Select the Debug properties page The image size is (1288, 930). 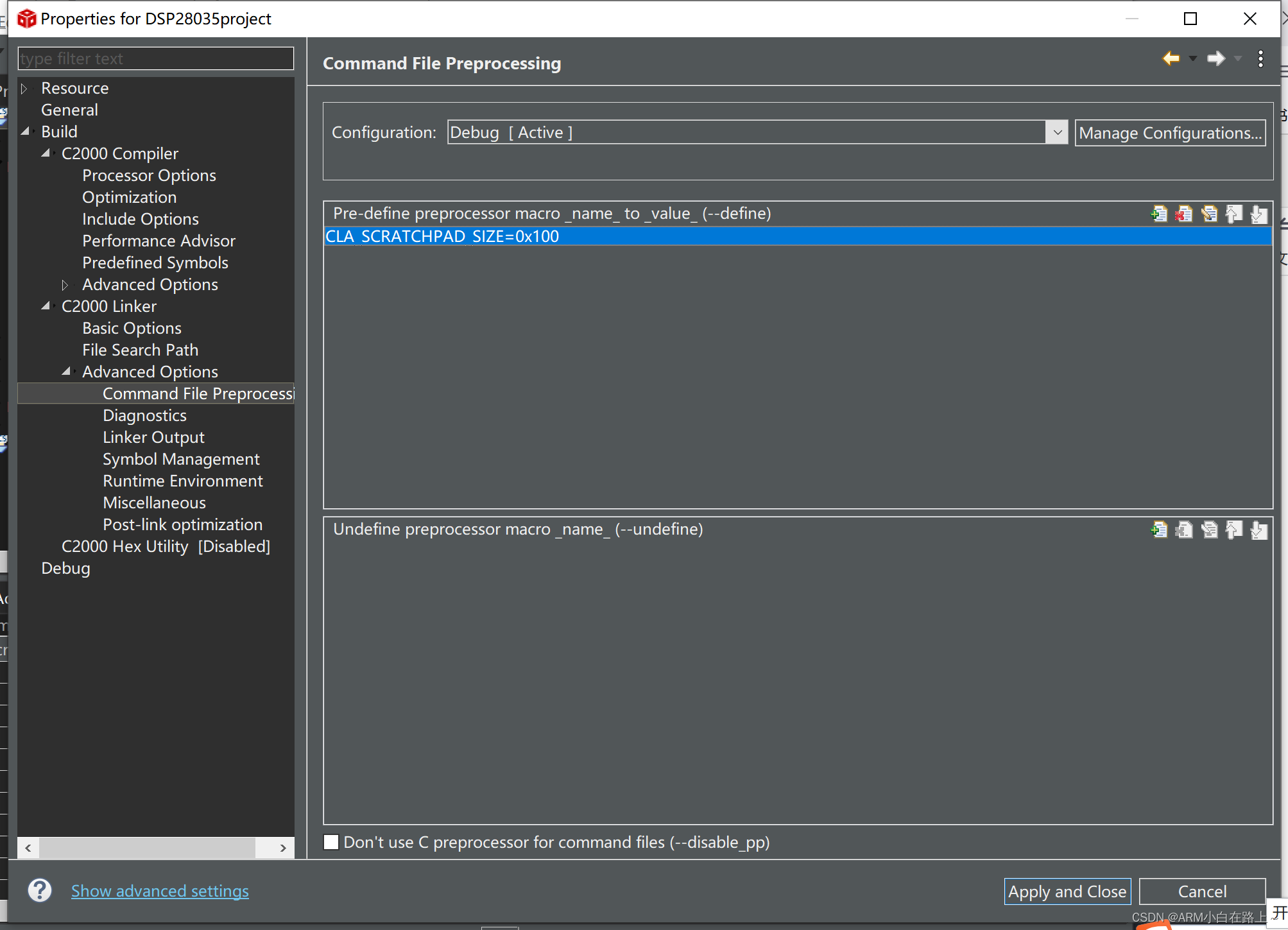pyautogui.click(x=65, y=568)
